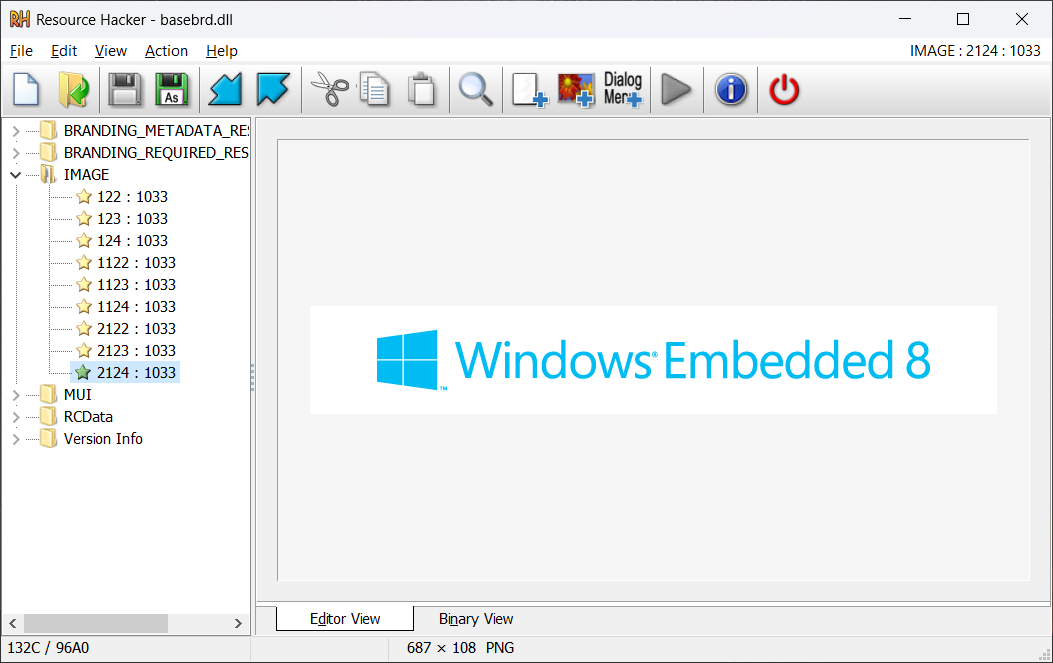Select the BRANDING_REQUIRED_RES folder label
Viewport: 1053px width, 663px height.
156,153
